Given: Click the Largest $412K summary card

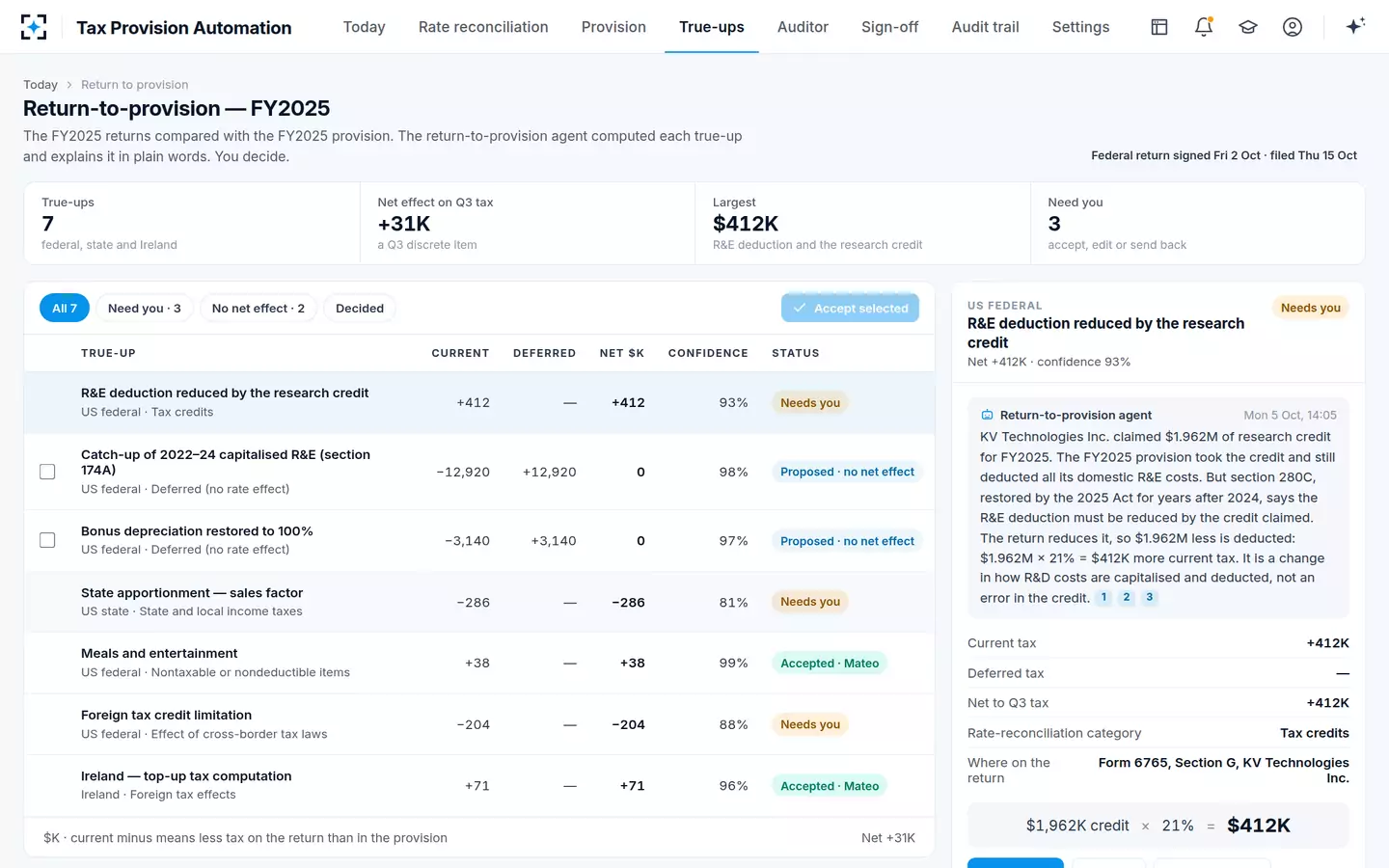Looking at the screenshot, I should point(862,224).
